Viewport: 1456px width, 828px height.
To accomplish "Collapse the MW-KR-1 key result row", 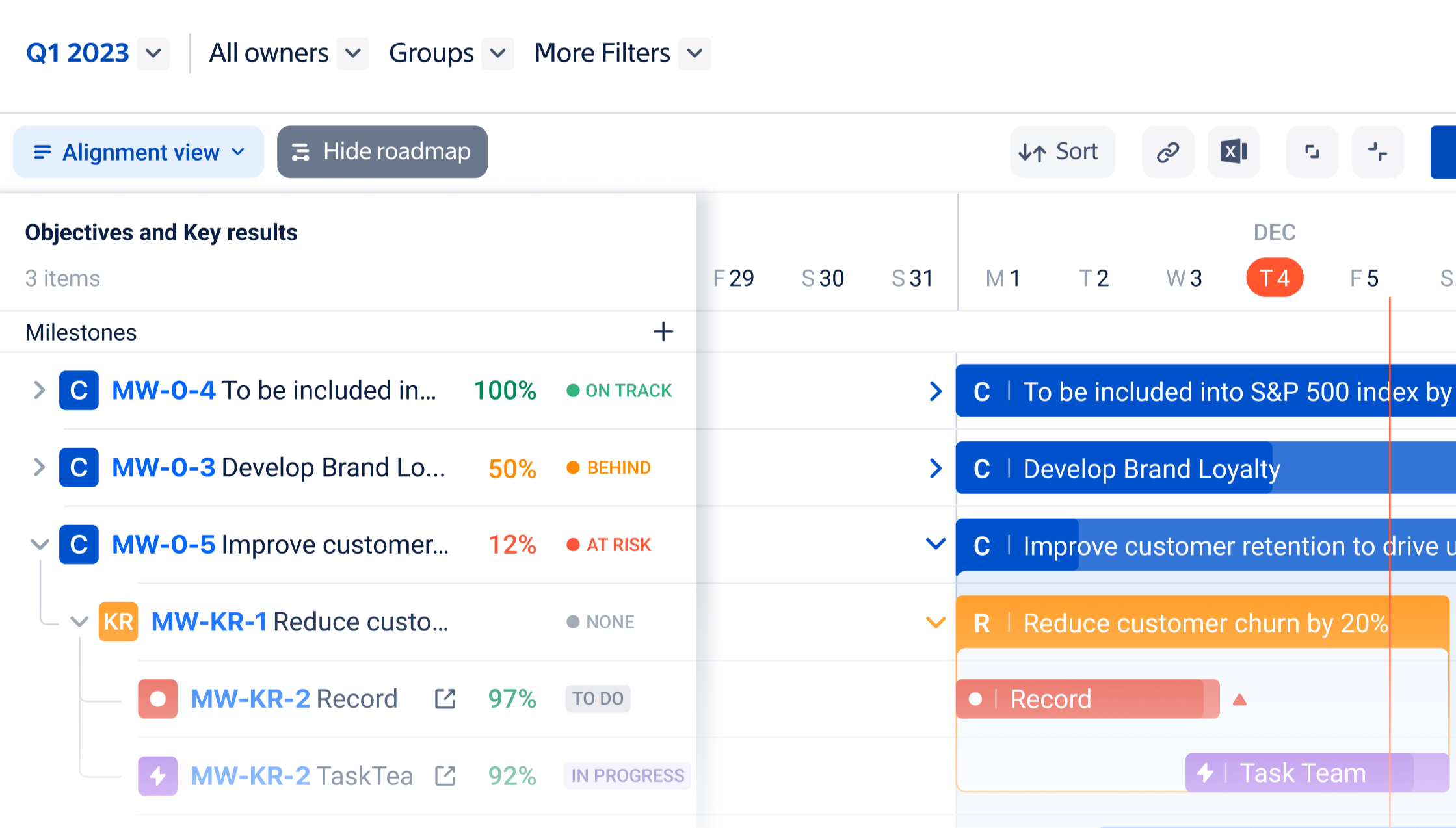I will [x=79, y=622].
